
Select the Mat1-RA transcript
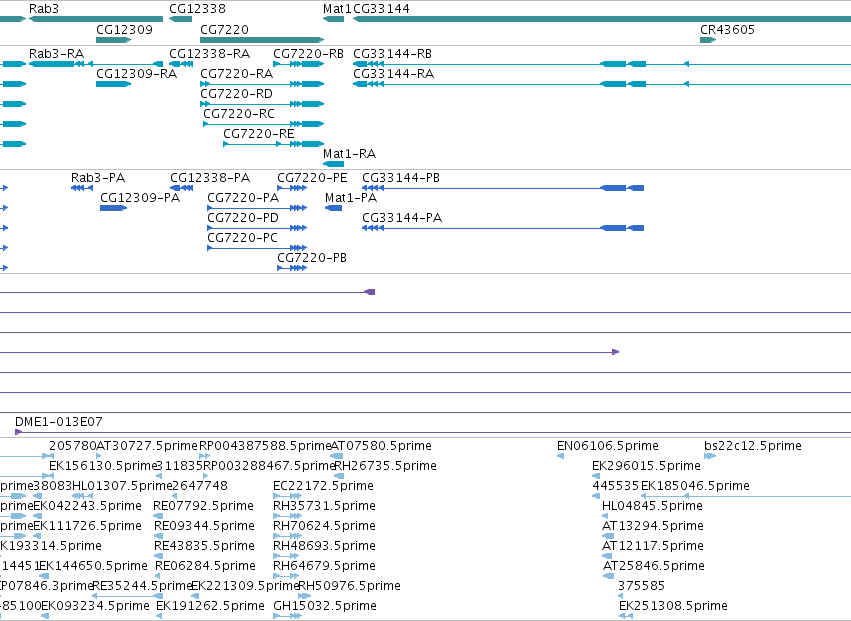(x=333, y=164)
